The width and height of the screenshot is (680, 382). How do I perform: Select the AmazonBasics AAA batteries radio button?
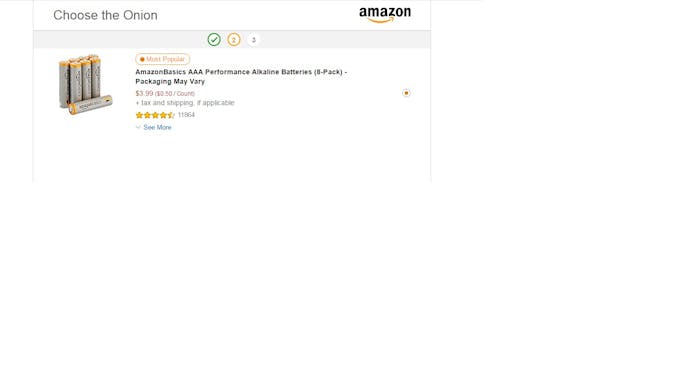pos(406,93)
